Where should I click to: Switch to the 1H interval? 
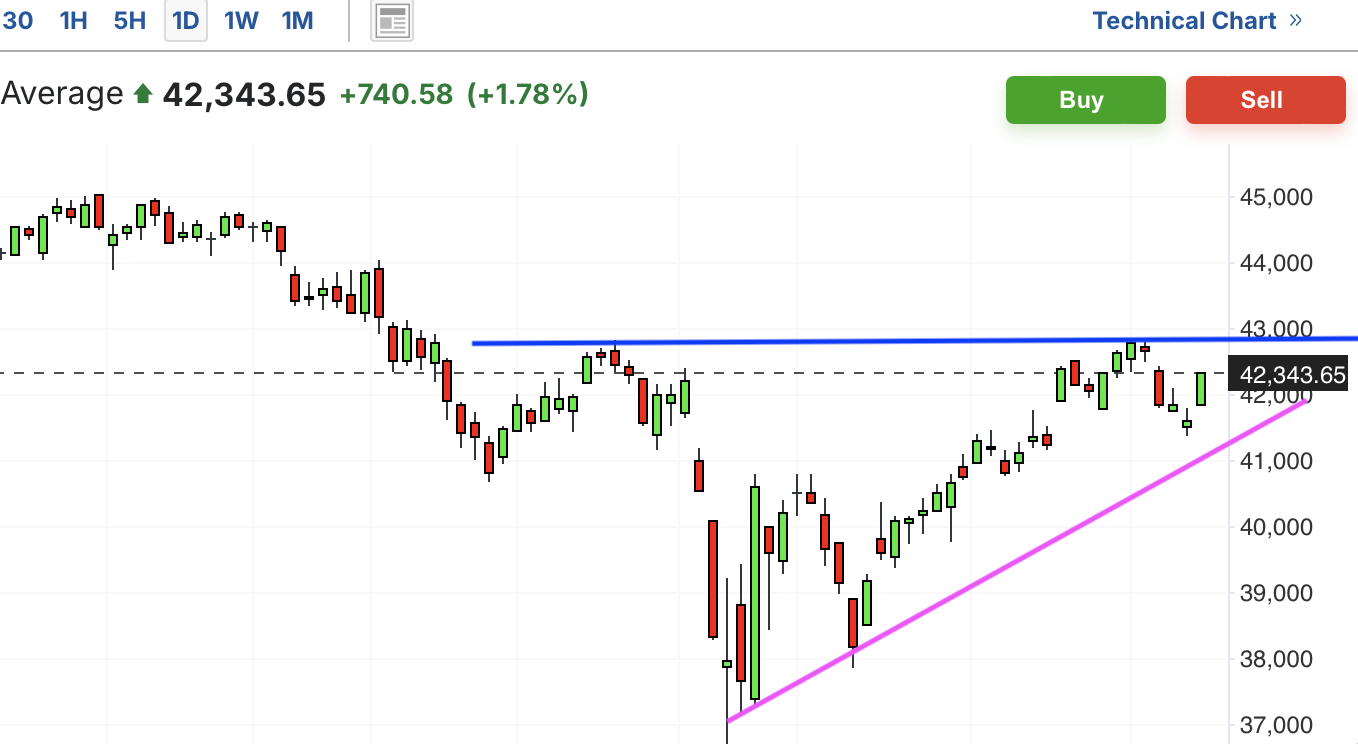(x=73, y=20)
